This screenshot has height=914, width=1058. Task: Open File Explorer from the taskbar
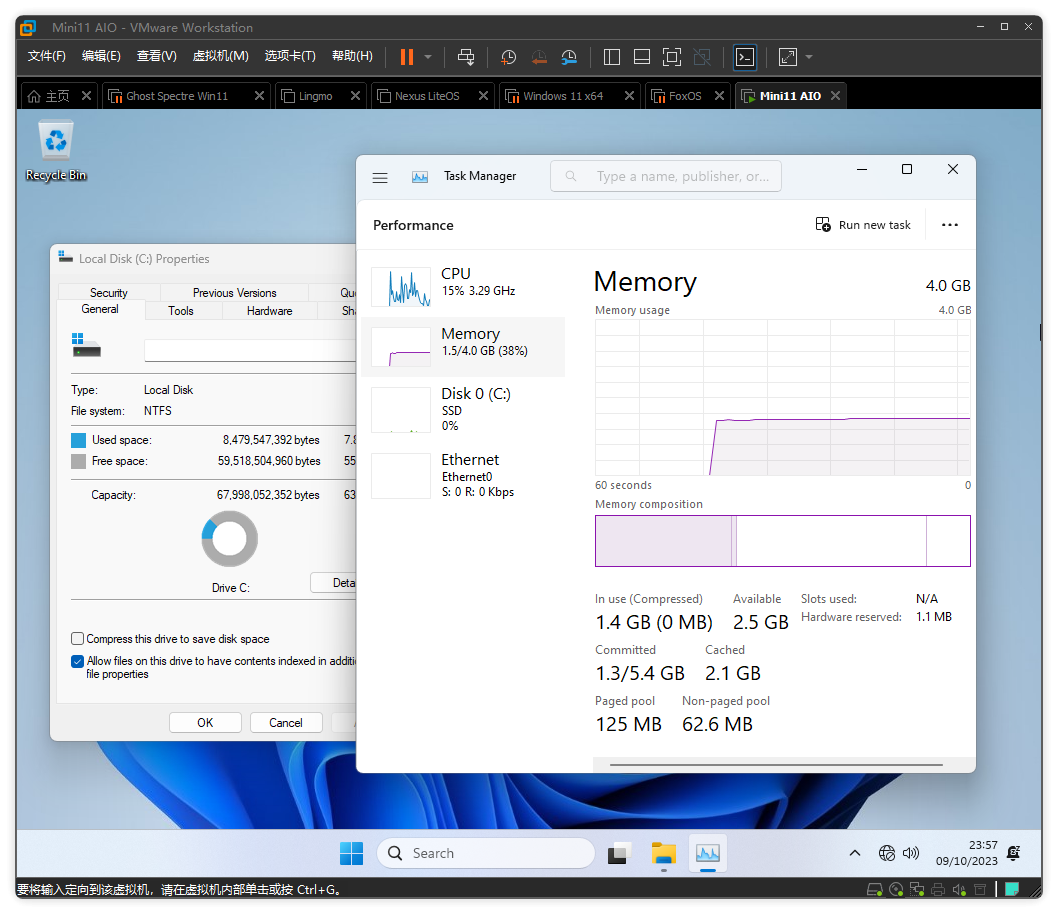point(663,853)
